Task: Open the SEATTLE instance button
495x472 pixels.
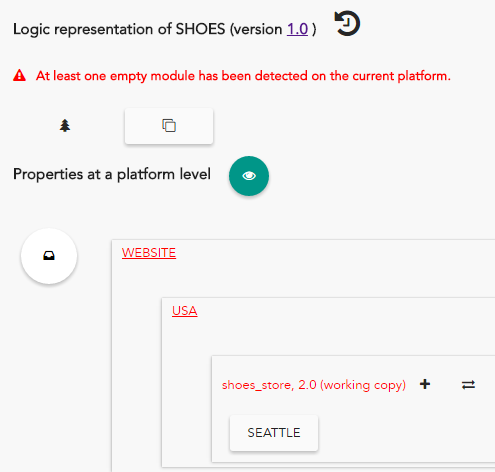Action: [274, 433]
